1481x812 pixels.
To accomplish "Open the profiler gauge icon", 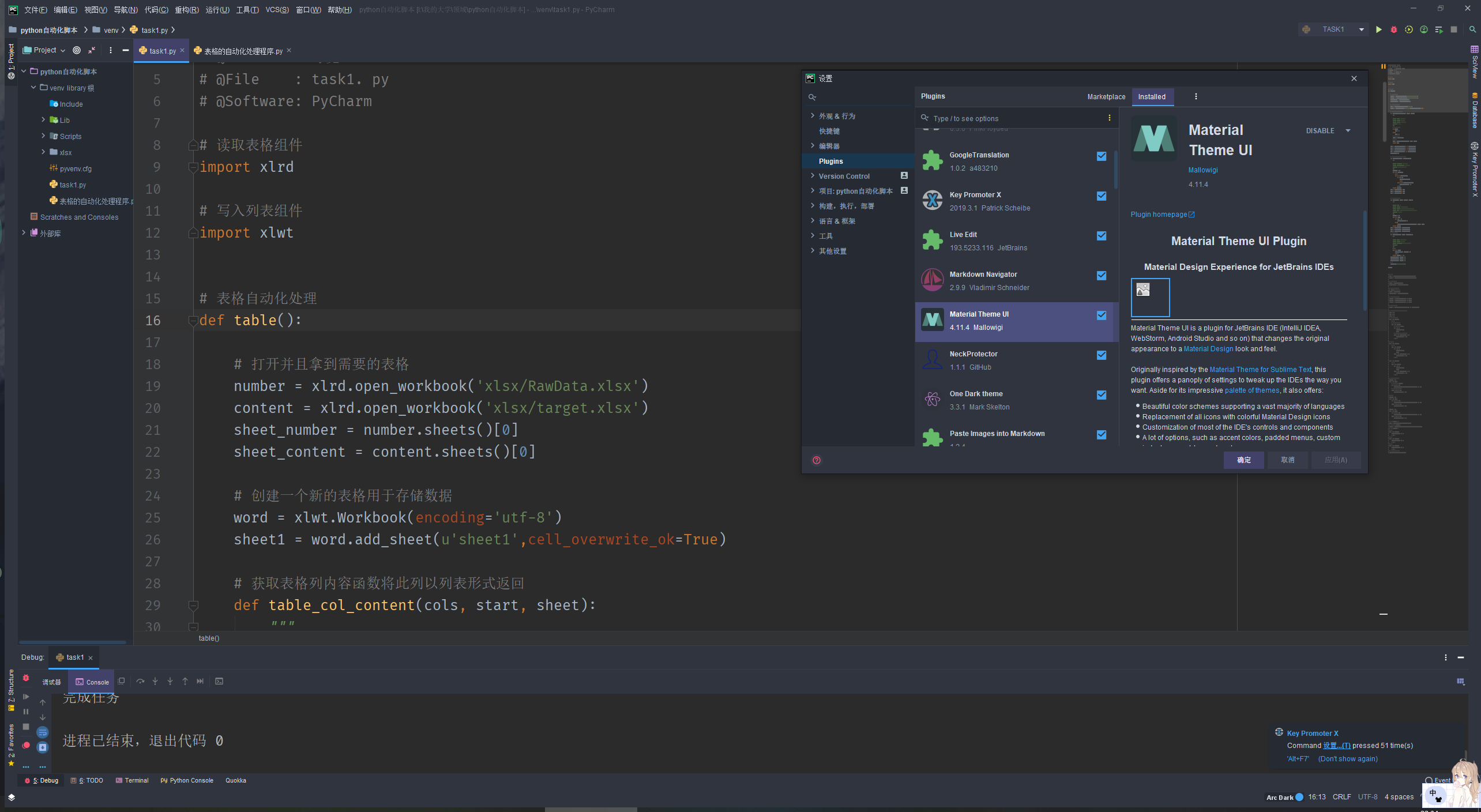I will [x=1424, y=29].
